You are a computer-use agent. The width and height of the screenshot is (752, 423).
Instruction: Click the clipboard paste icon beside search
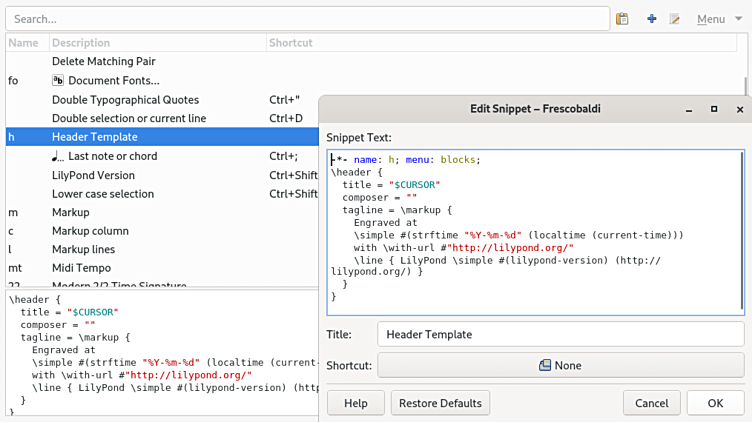coord(622,19)
